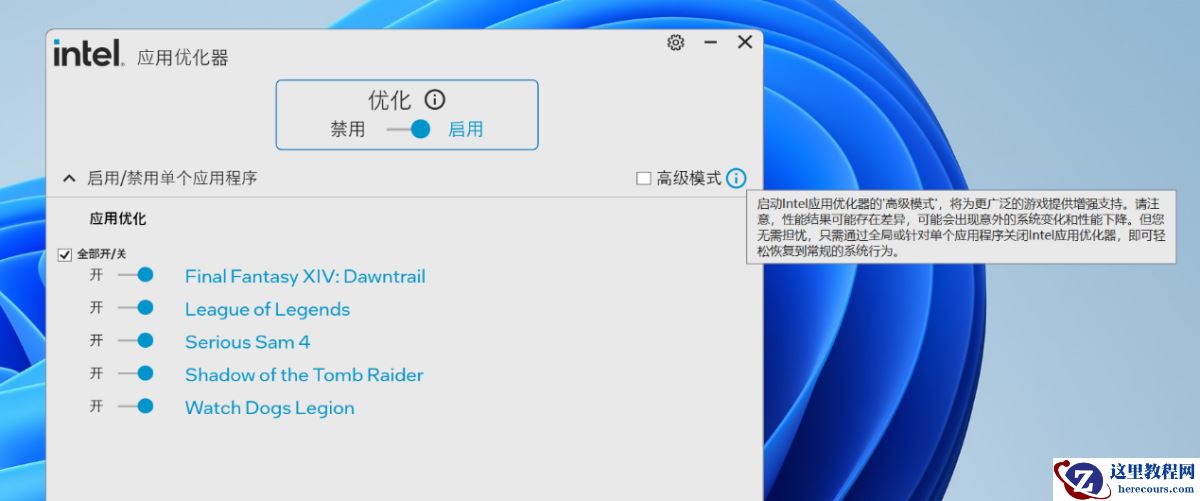Toggle the Watch Dogs Legion switch
The width and height of the screenshot is (1200, 501).
pos(135,407)
